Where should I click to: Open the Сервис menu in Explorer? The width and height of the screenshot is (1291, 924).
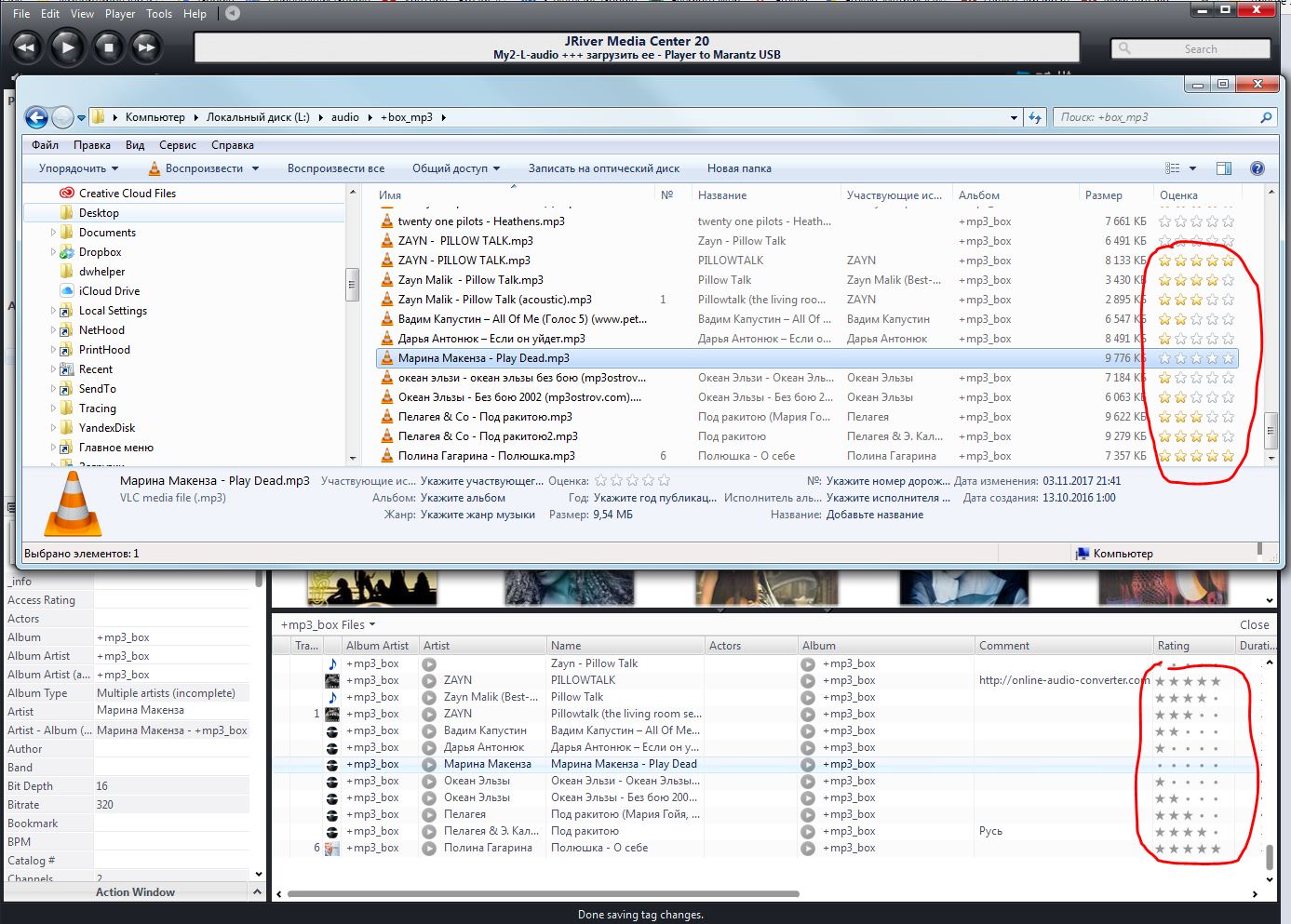[178, 145]
